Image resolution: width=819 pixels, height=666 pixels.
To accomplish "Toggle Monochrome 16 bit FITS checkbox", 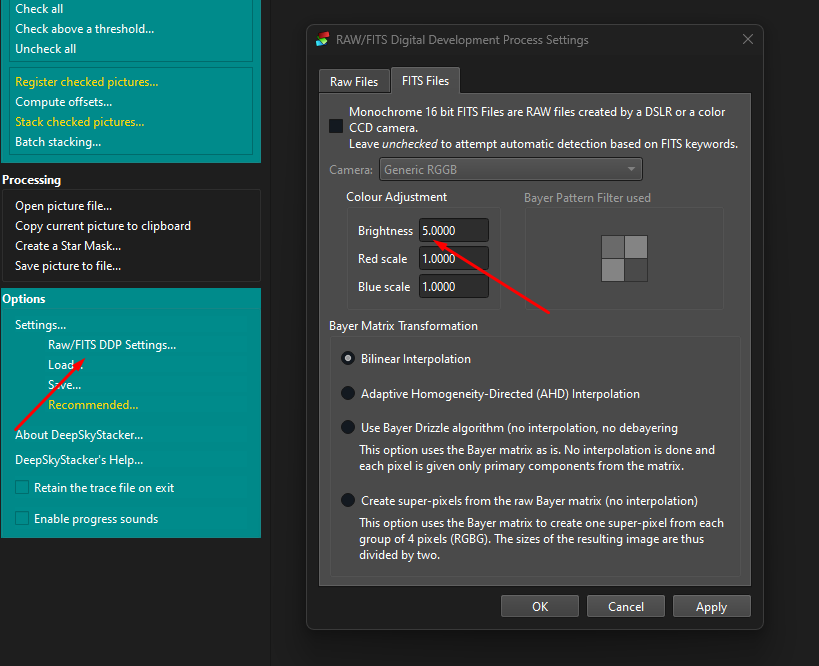I will 336,126.
